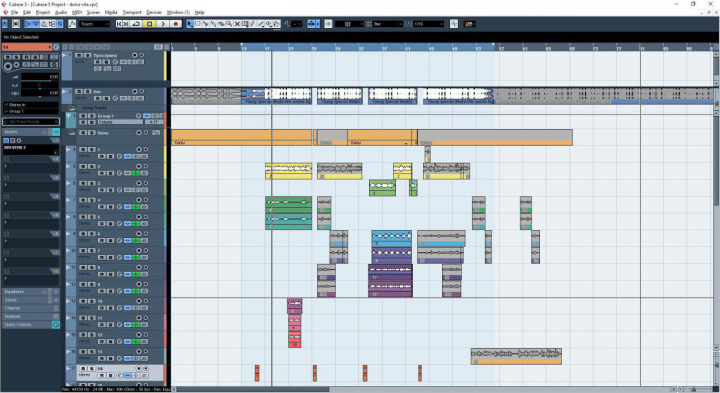The width and height of the screenshot is (720, 393).
Task: Toggle Show Info Line button
Action: click(x=36, y=24)
